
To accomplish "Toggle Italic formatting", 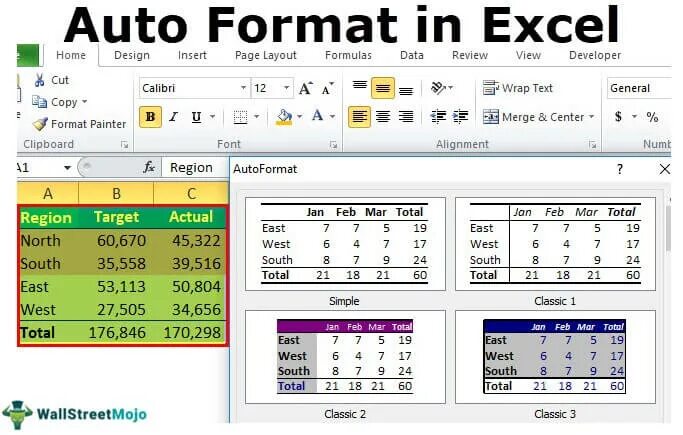I will (173, 117).
